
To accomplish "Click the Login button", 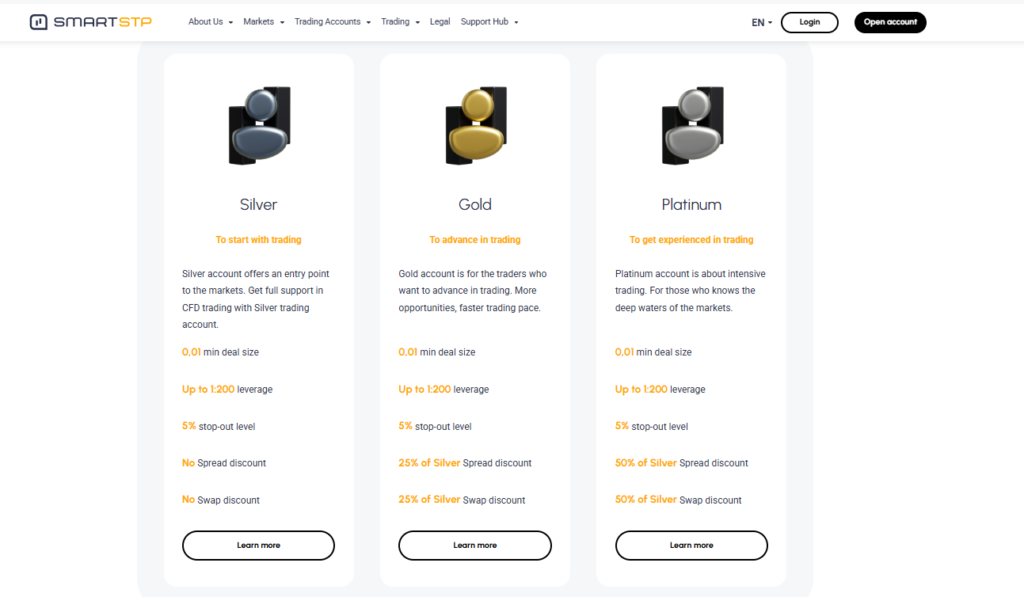I will coord(809,21).
